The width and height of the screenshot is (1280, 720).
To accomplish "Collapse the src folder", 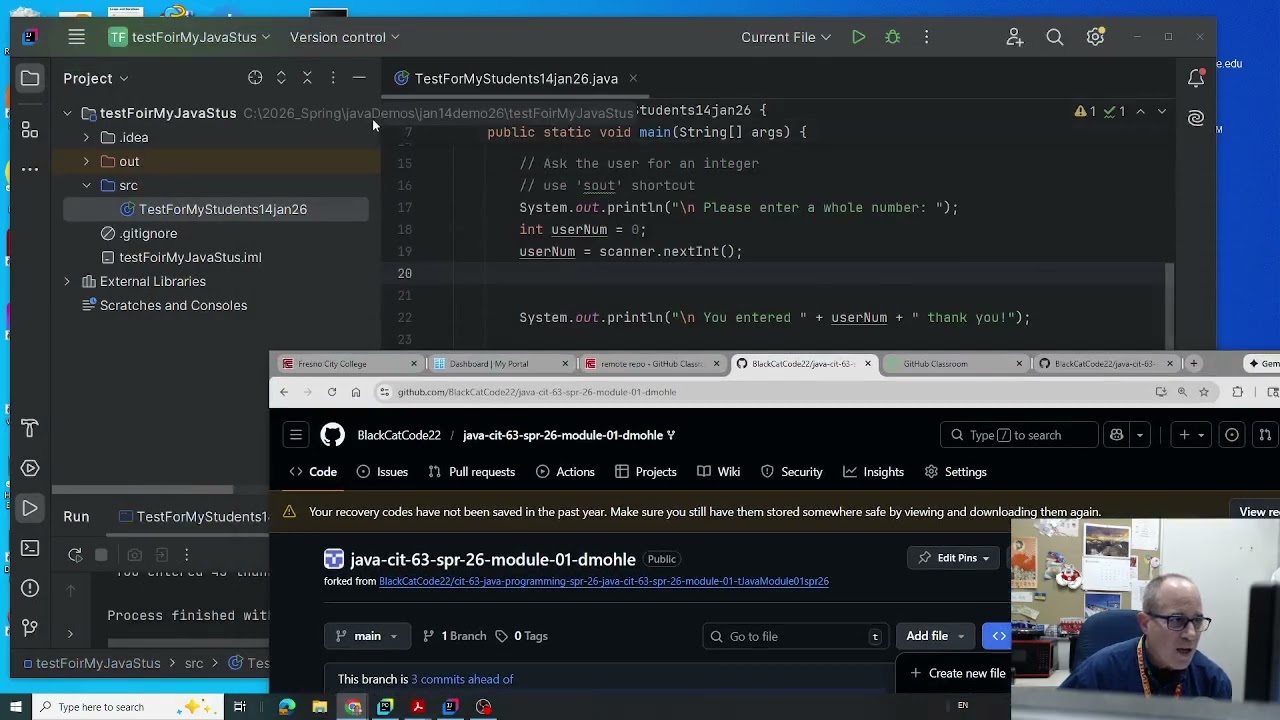I will [86, 185].
